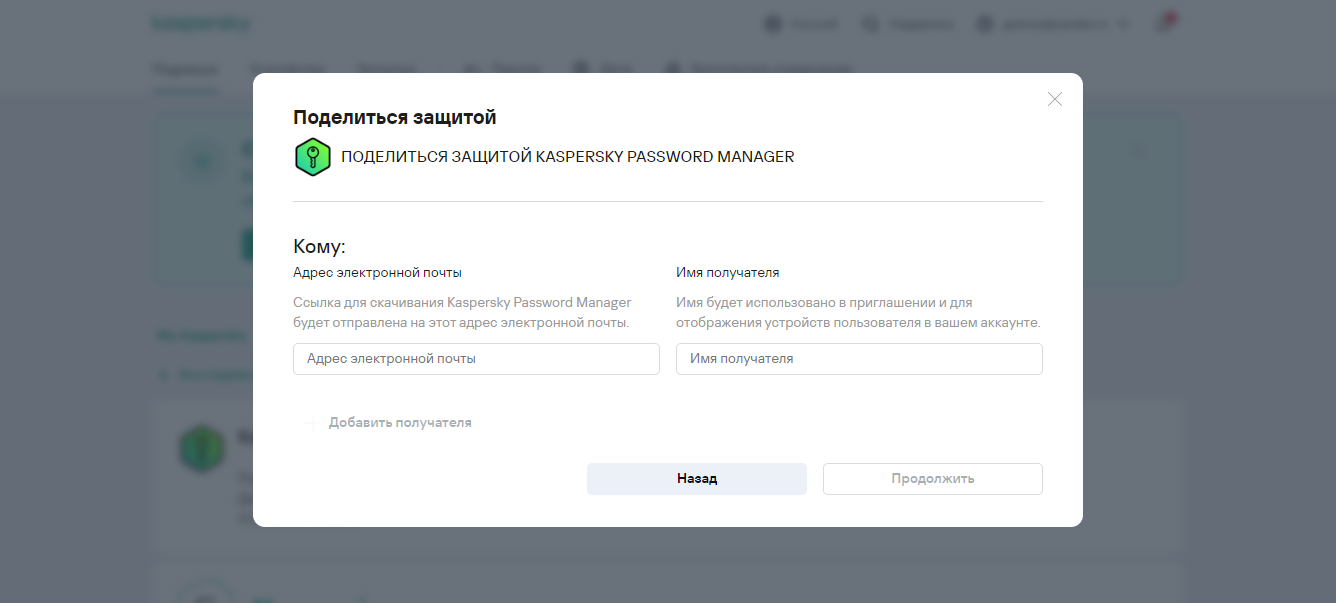Click the ПОДЕЛИТЬСЯ ЗАЩИТОЙ KASPERSKY PASSWORD MANAGER text
Viewport: 1336px width, 603px height.
coord(568,157)
